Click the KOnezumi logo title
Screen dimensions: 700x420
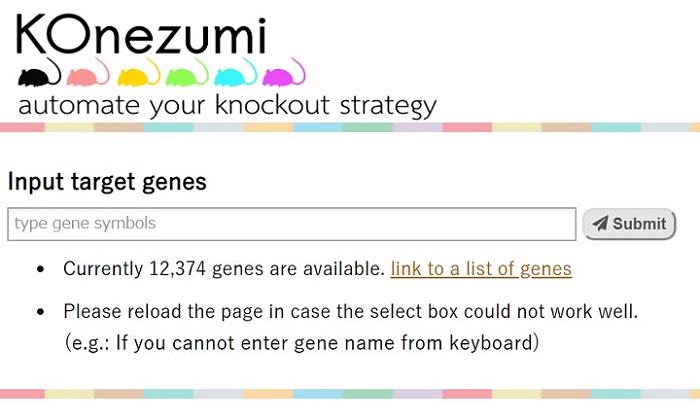[x=141, y=35]
